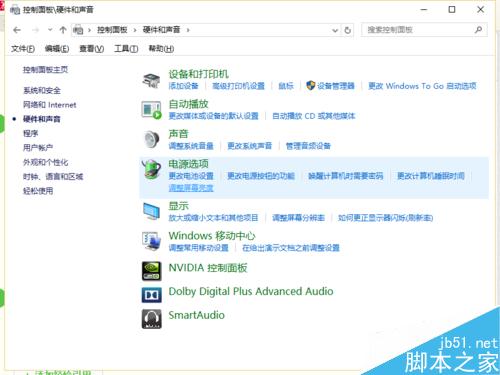The image size is (500, 375).
Task: Expand chevron before 控制面板 breadcrumb
Action: [89, 30]
